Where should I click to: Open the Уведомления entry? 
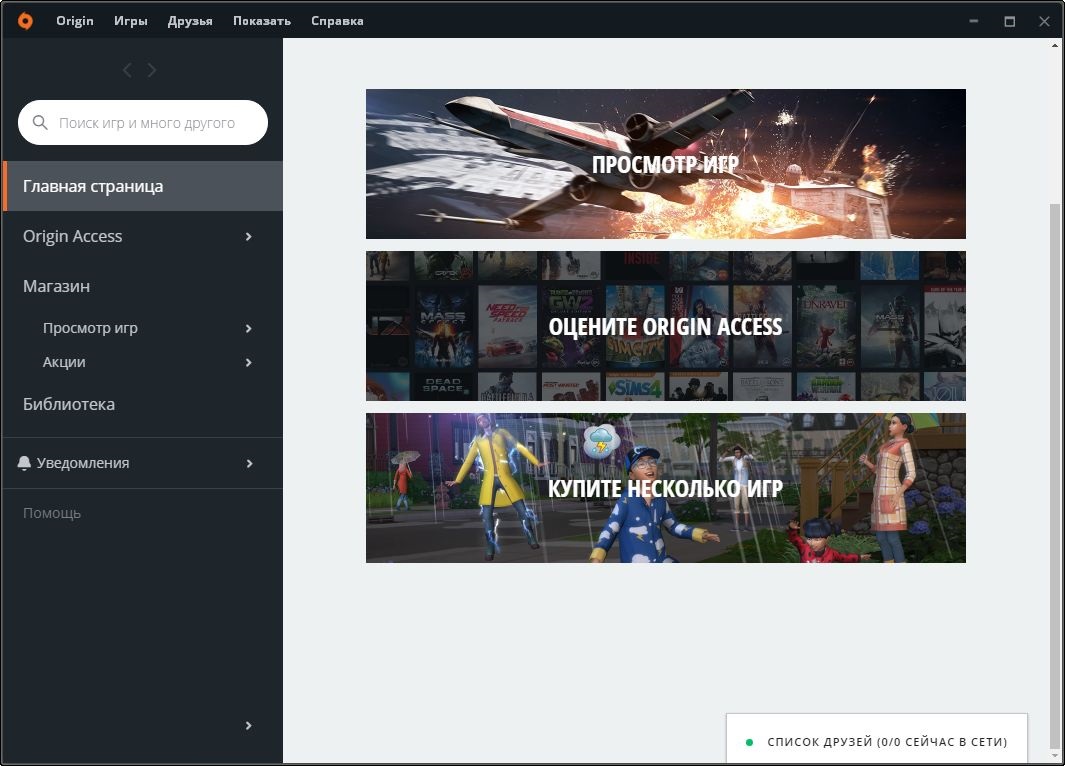point(143,463)
